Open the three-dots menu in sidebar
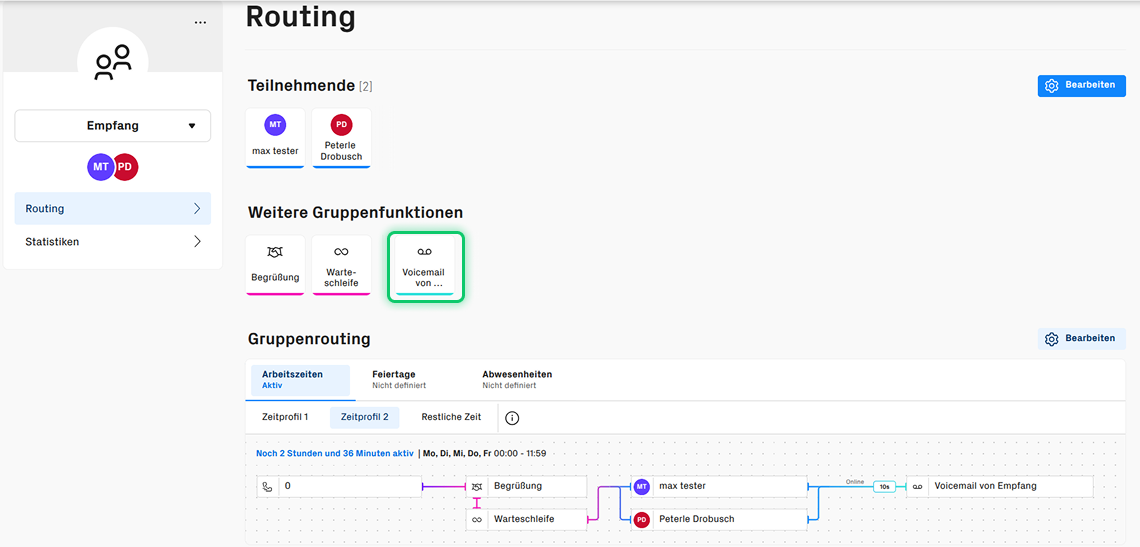1140x547 pixels. tap(200, 23)
